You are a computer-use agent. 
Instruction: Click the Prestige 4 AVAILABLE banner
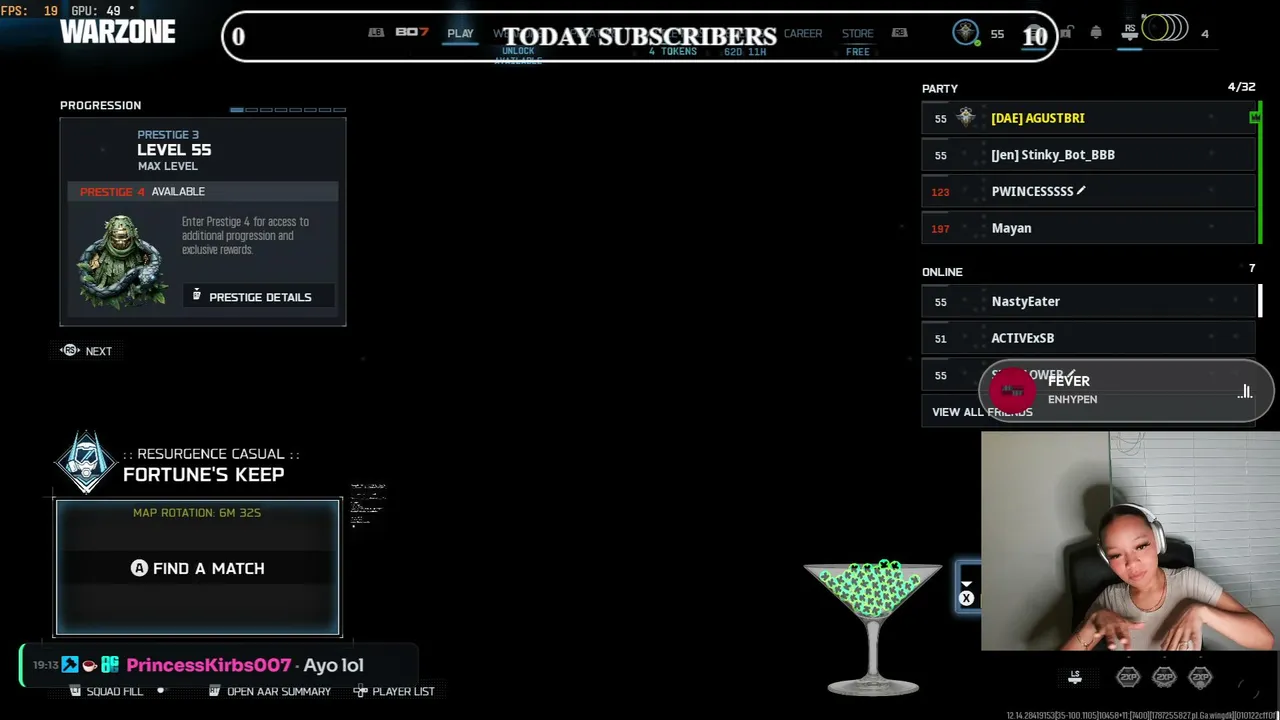[x=203, y=191]
